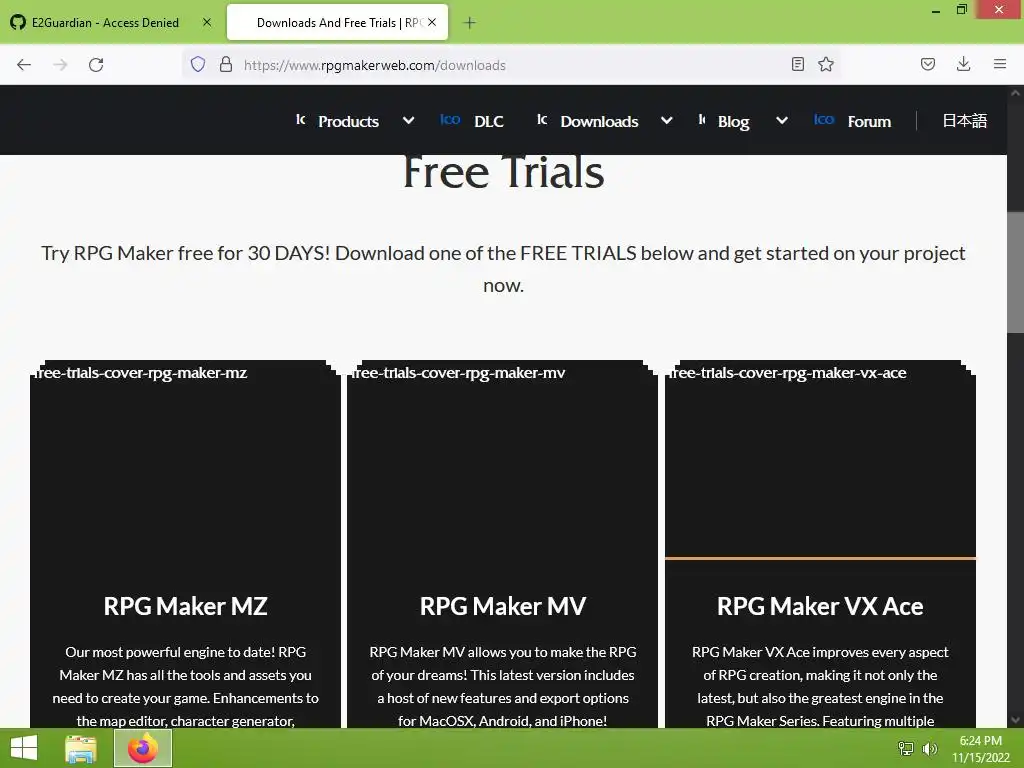
Task: Select the RPG Maker MV heading
Action: 502,606
